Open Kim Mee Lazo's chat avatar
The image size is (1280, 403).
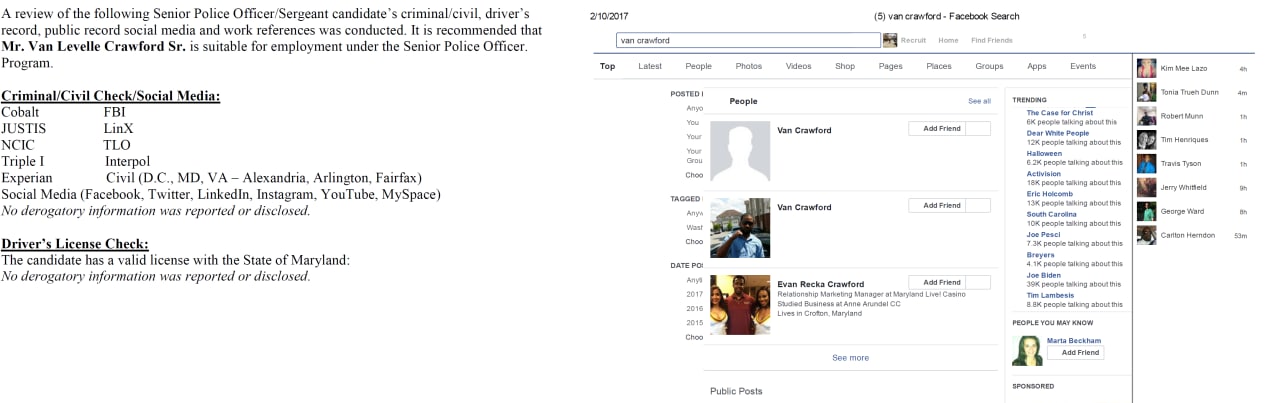[x=1146, y=68]
